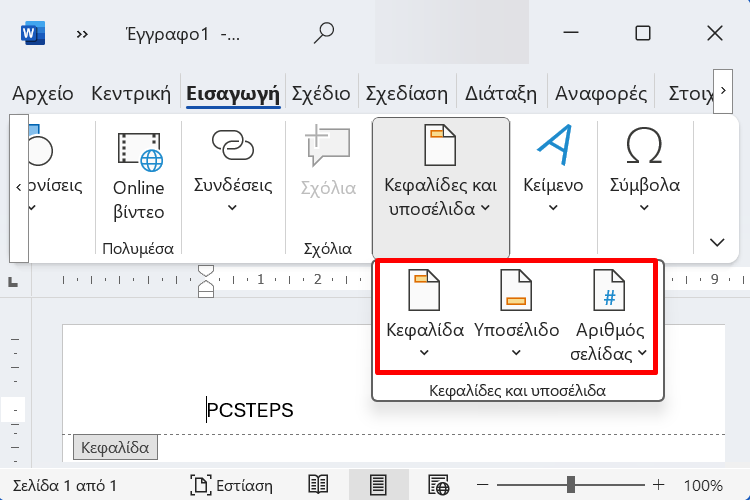This screenshot has width=750, height=500.
Task: Open the search magnifier in title bar
Action: (324, 33)
